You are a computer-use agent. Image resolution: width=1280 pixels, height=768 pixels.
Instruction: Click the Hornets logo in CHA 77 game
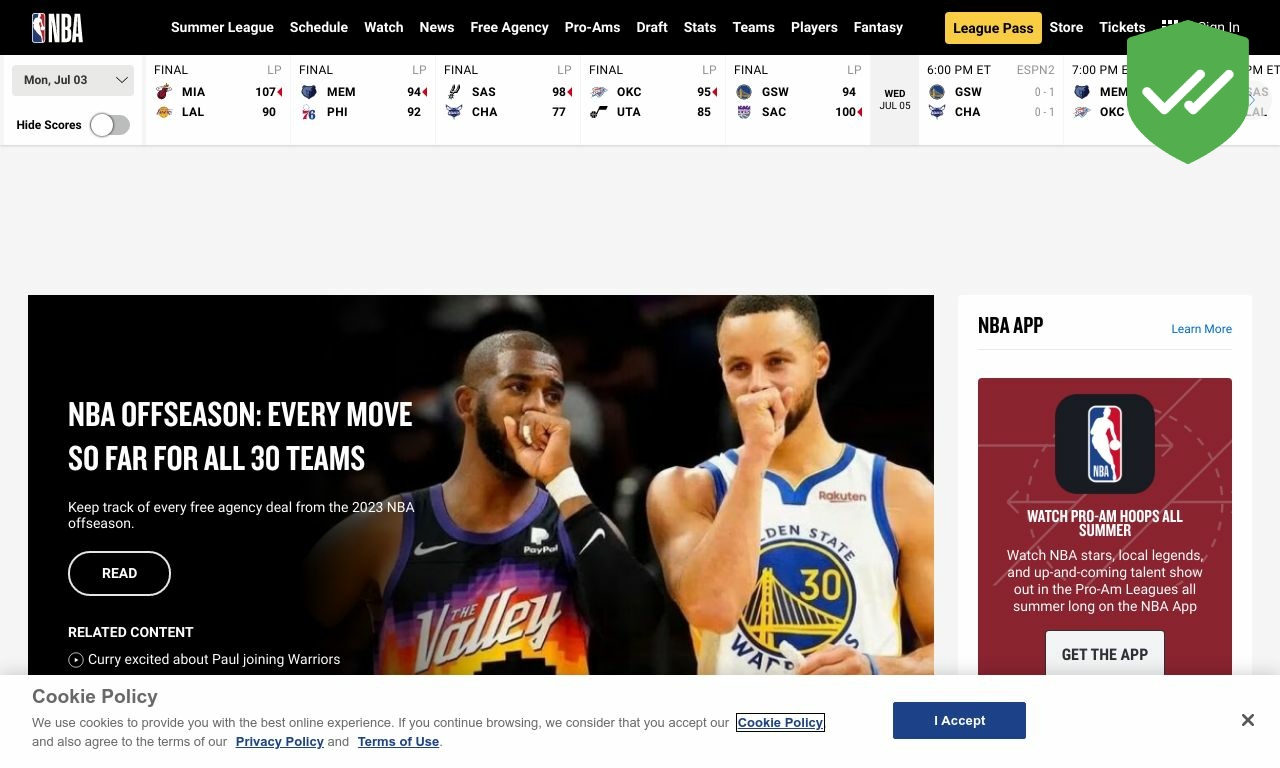pyautogui.click(x=454, y=112)
